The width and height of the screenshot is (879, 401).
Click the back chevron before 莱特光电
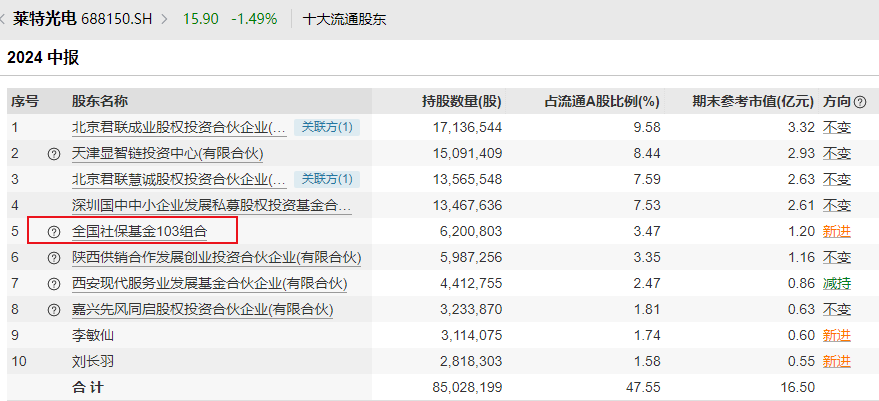4,19
